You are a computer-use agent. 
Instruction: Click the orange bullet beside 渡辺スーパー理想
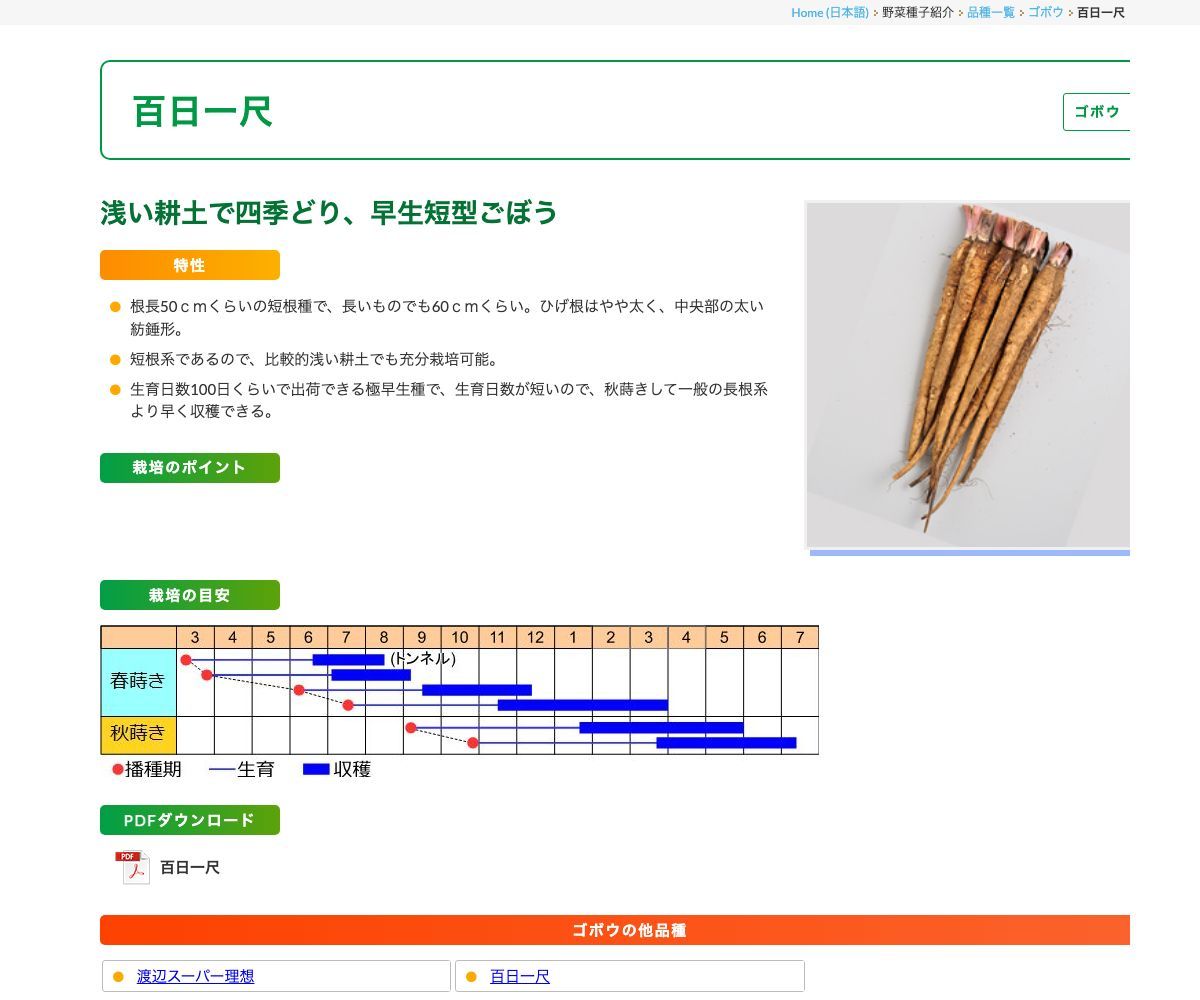[x=118, y=977]
